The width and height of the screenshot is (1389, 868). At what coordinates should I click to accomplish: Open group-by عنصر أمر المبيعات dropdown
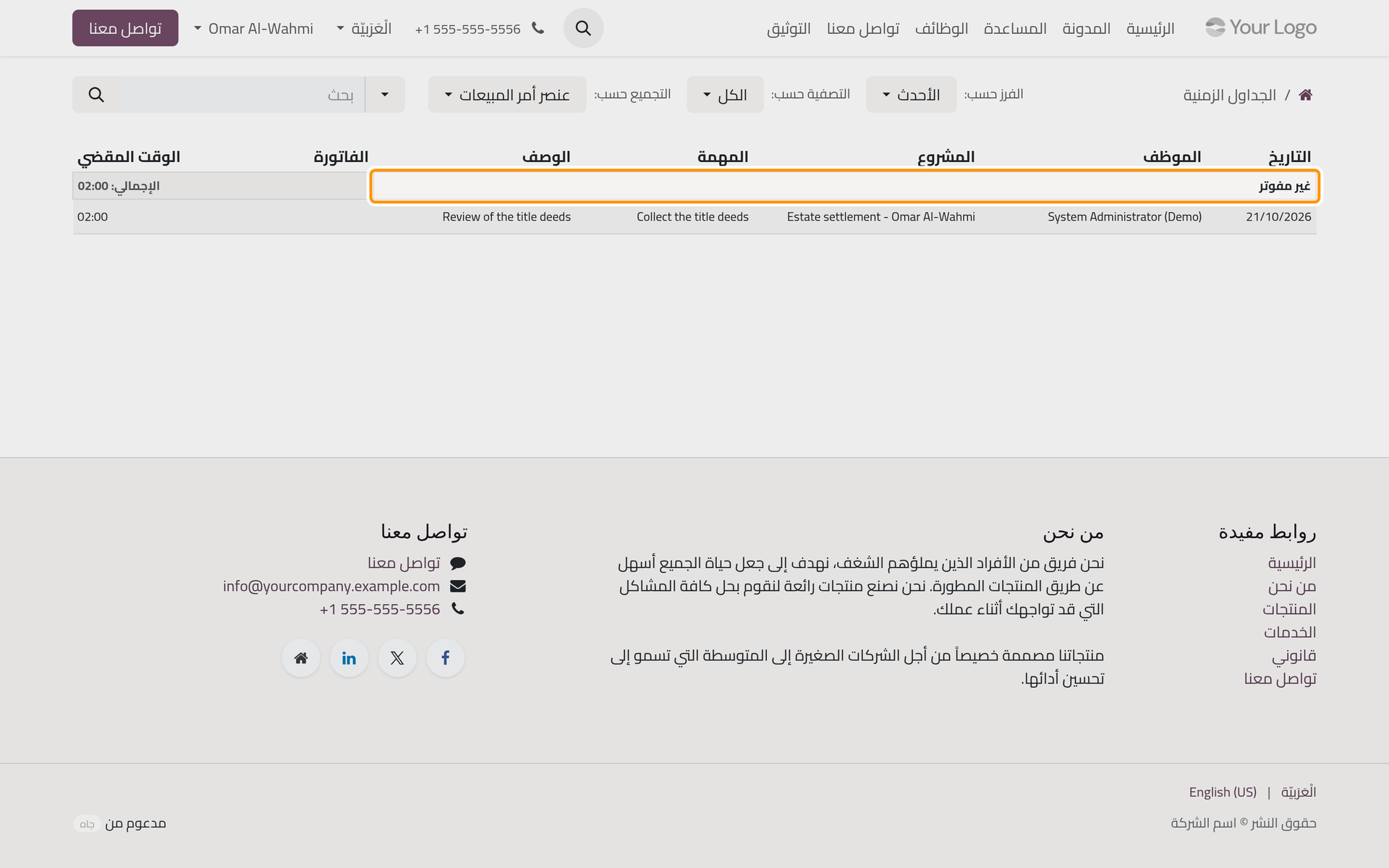(507, 95)
